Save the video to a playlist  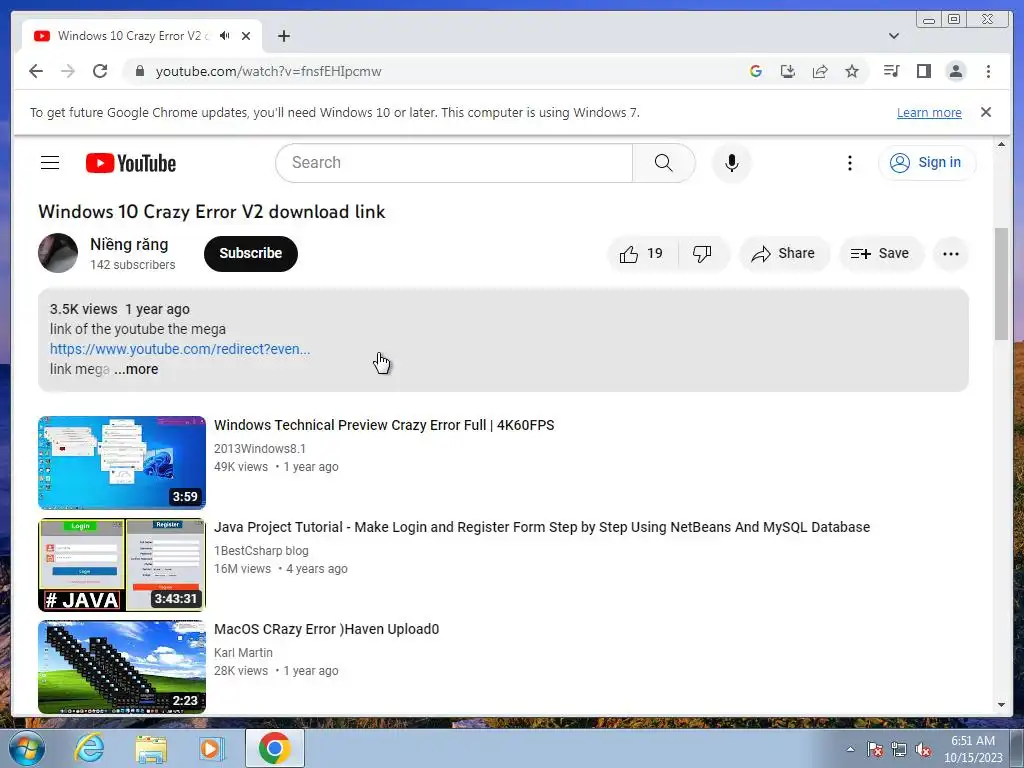tap(880, 253)
